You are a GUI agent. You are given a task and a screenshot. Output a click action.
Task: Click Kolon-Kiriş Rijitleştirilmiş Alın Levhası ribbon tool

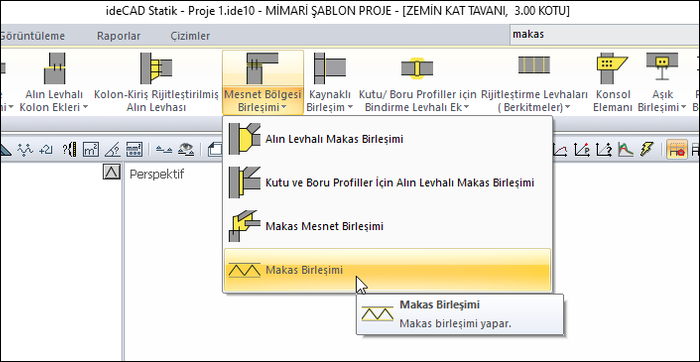tap(156, 82)
